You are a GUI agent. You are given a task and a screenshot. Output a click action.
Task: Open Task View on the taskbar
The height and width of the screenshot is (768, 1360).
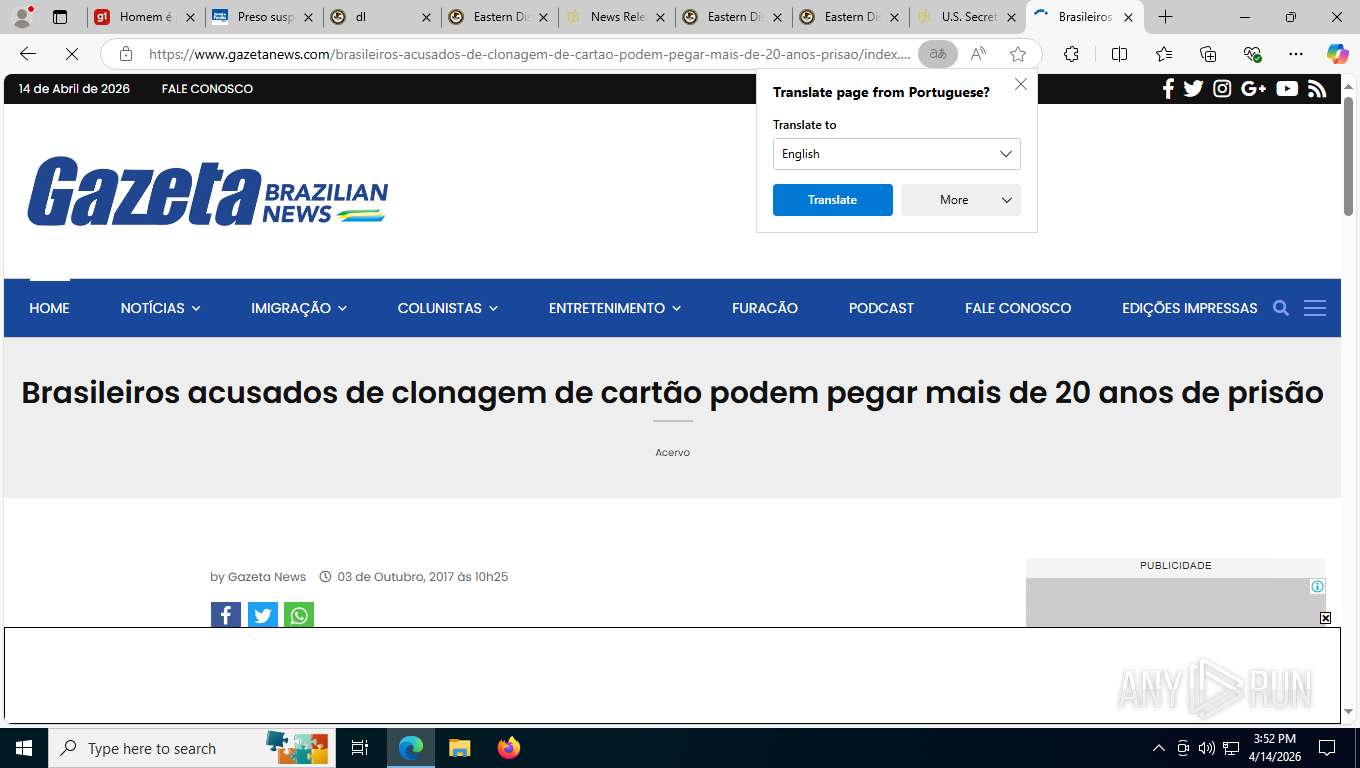(360, 748)
